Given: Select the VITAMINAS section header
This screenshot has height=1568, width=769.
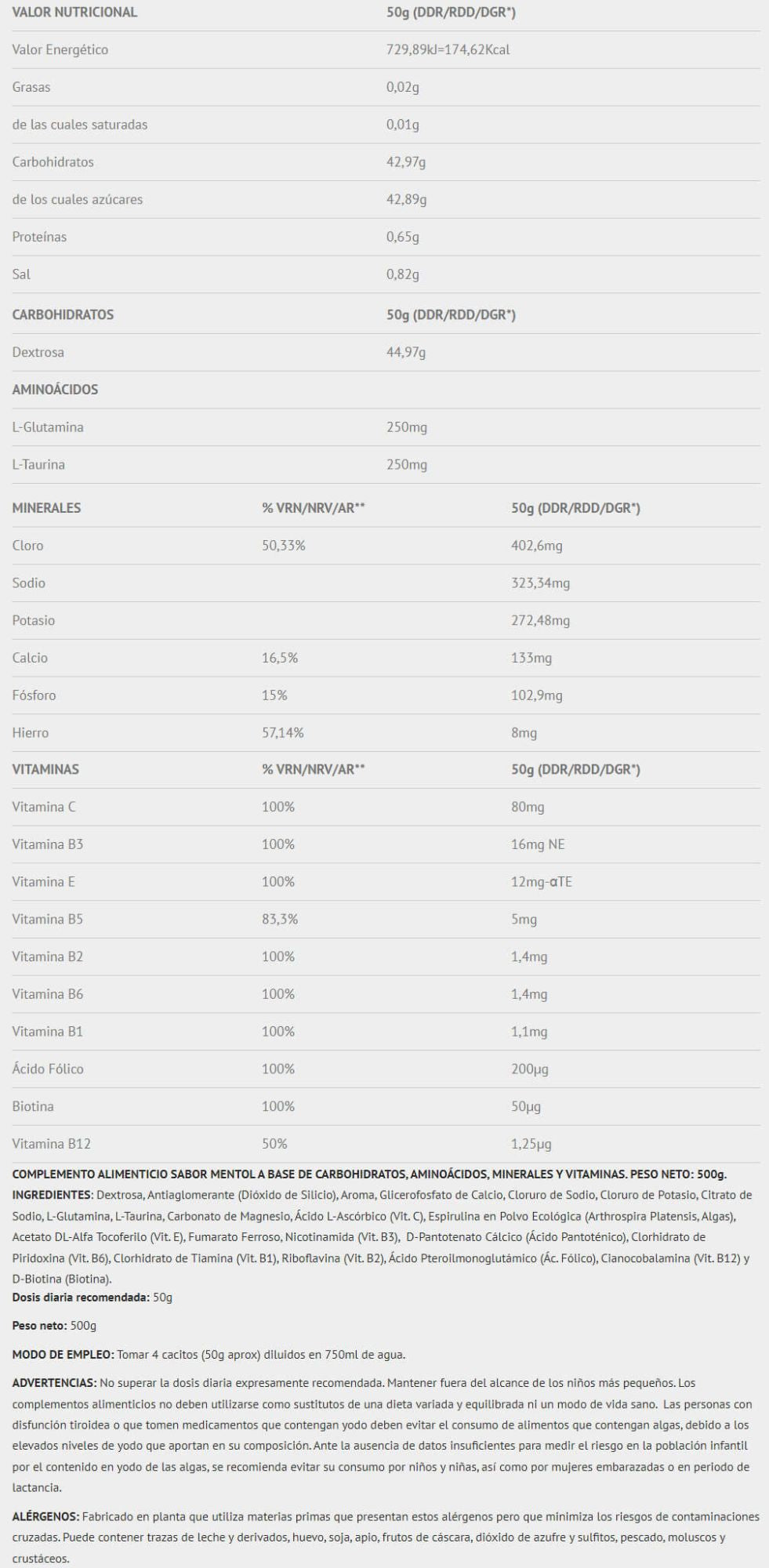Looking at the screenshot, I should coord(45,770).
